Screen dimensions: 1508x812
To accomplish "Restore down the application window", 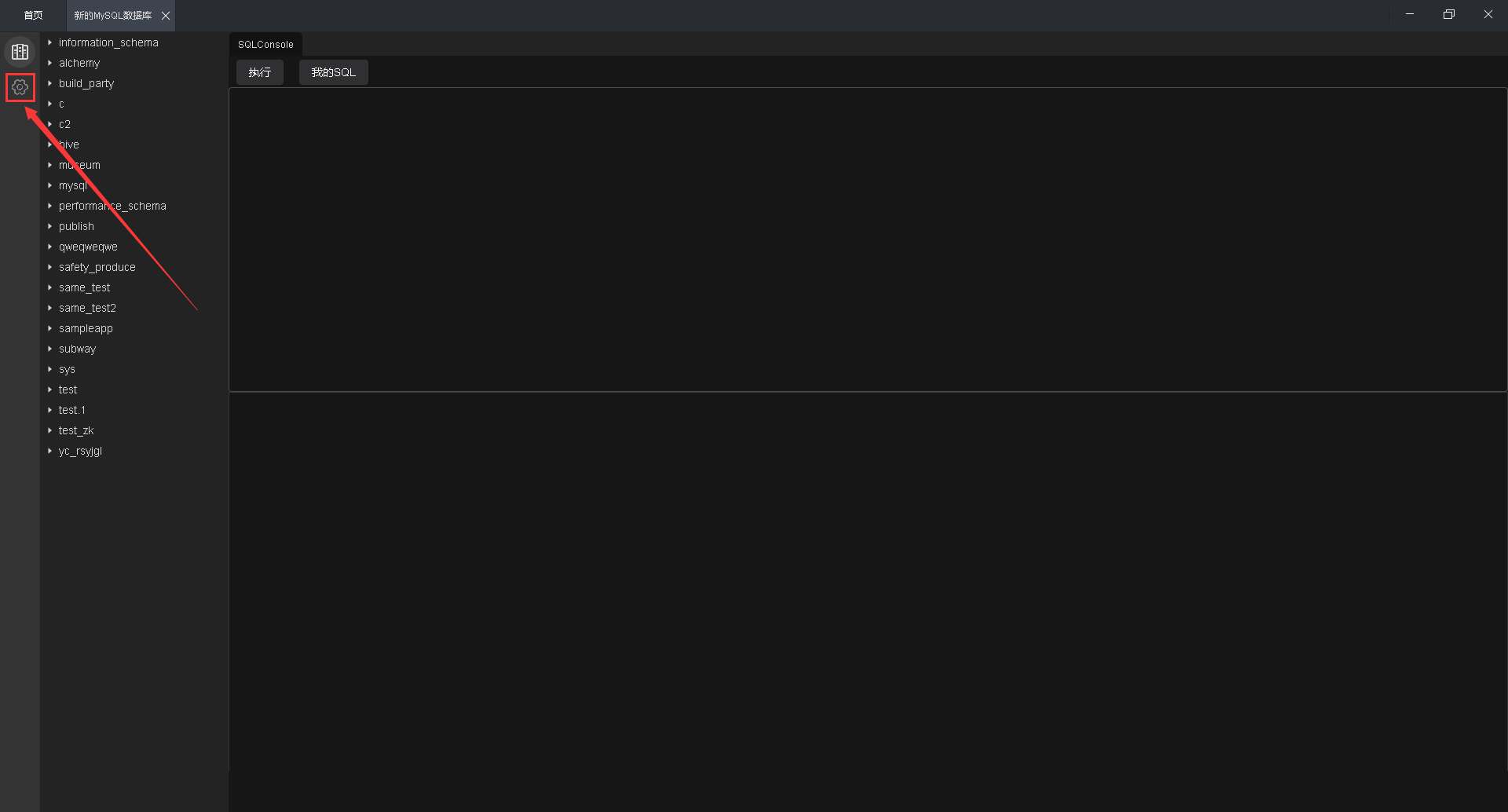I will coord(1449,14).
